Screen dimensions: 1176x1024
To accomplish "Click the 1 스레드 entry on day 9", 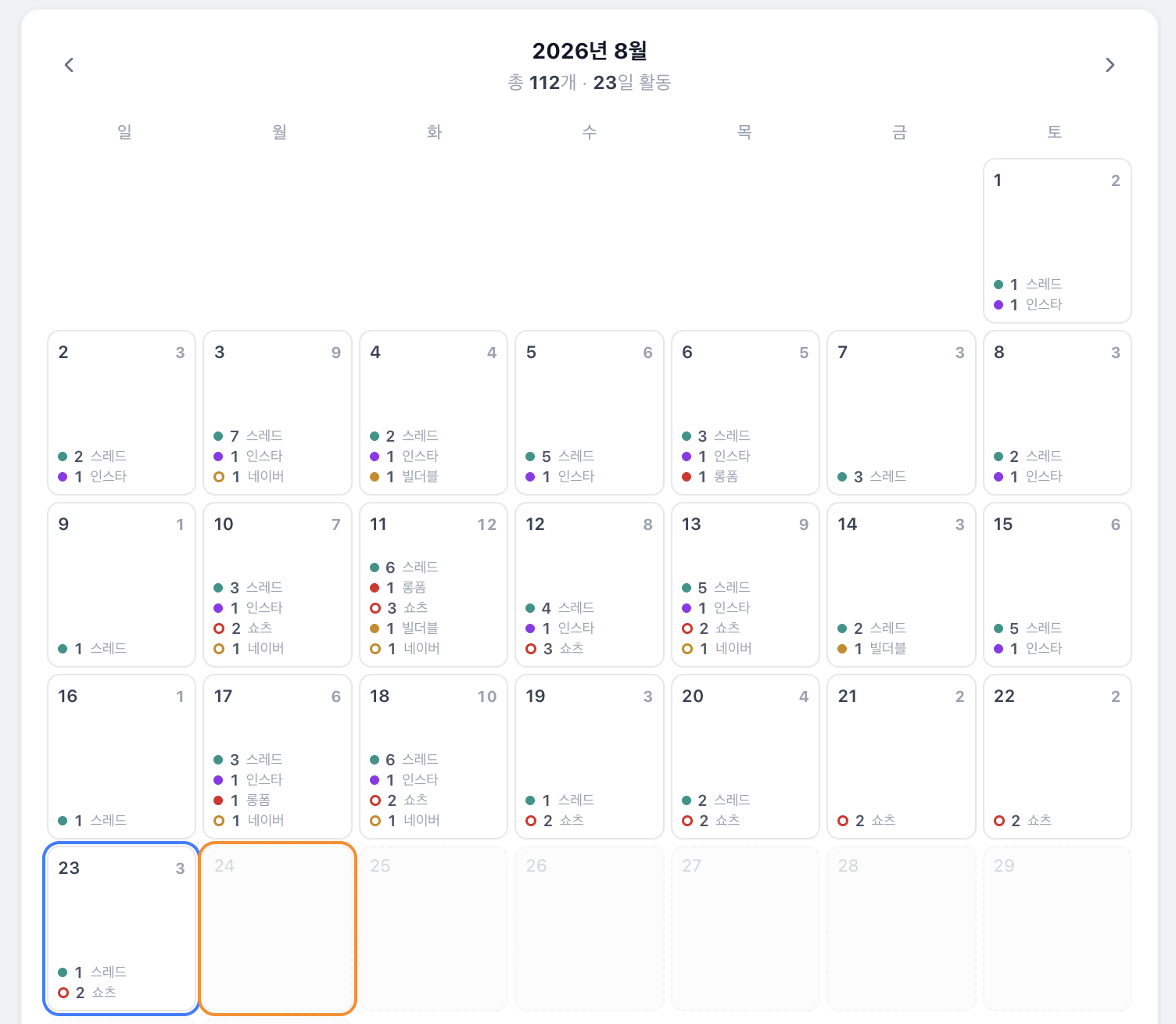I will click(92, 649).
